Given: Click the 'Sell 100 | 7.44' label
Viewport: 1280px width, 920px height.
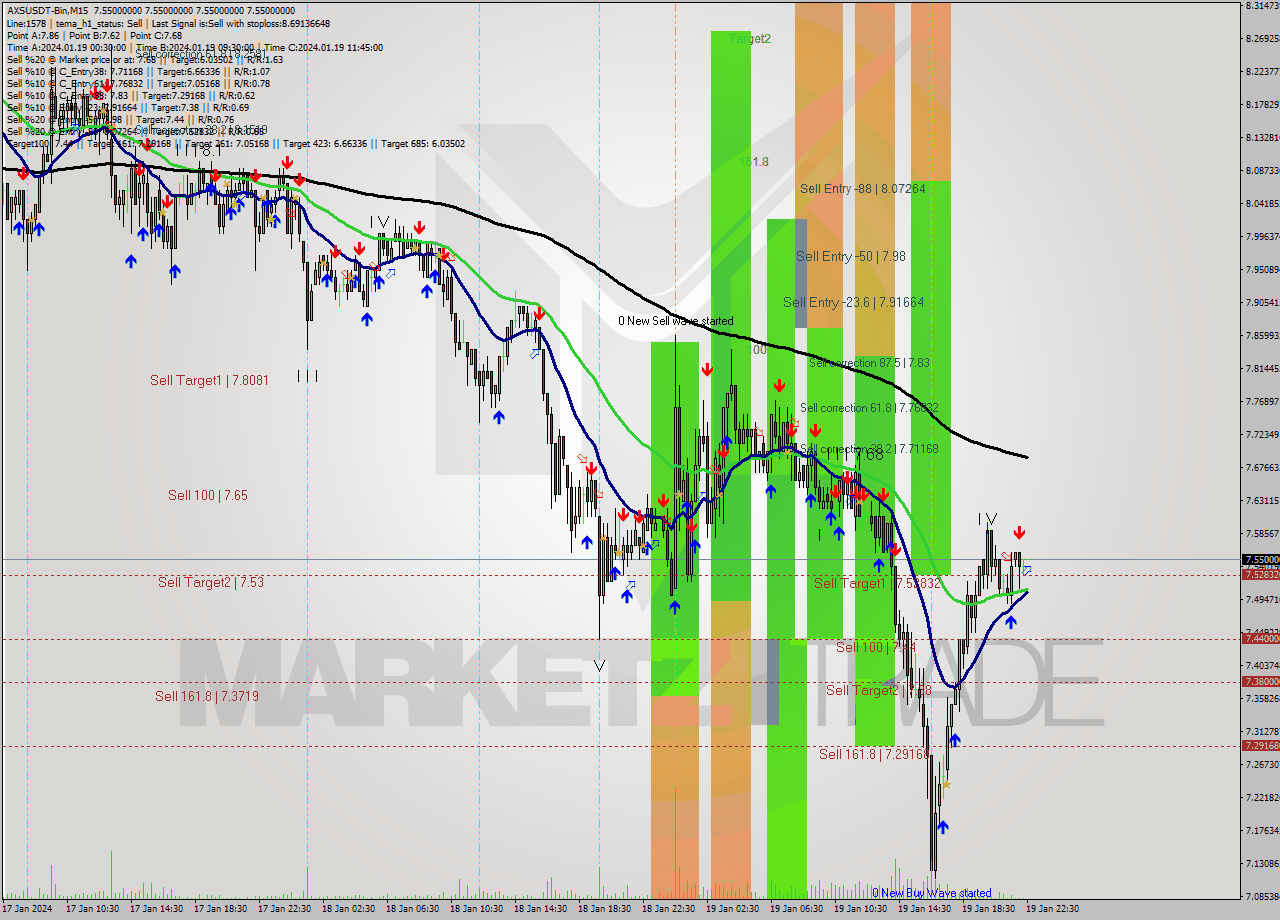Looking at the screenshot, I should pos(876,648).
